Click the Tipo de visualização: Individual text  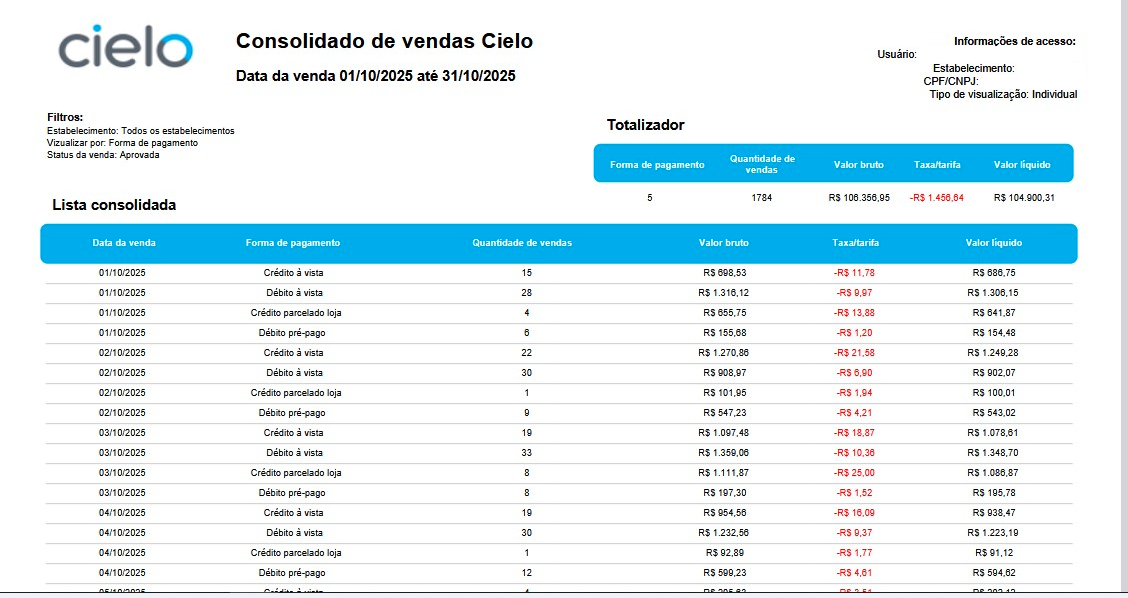1004,94
